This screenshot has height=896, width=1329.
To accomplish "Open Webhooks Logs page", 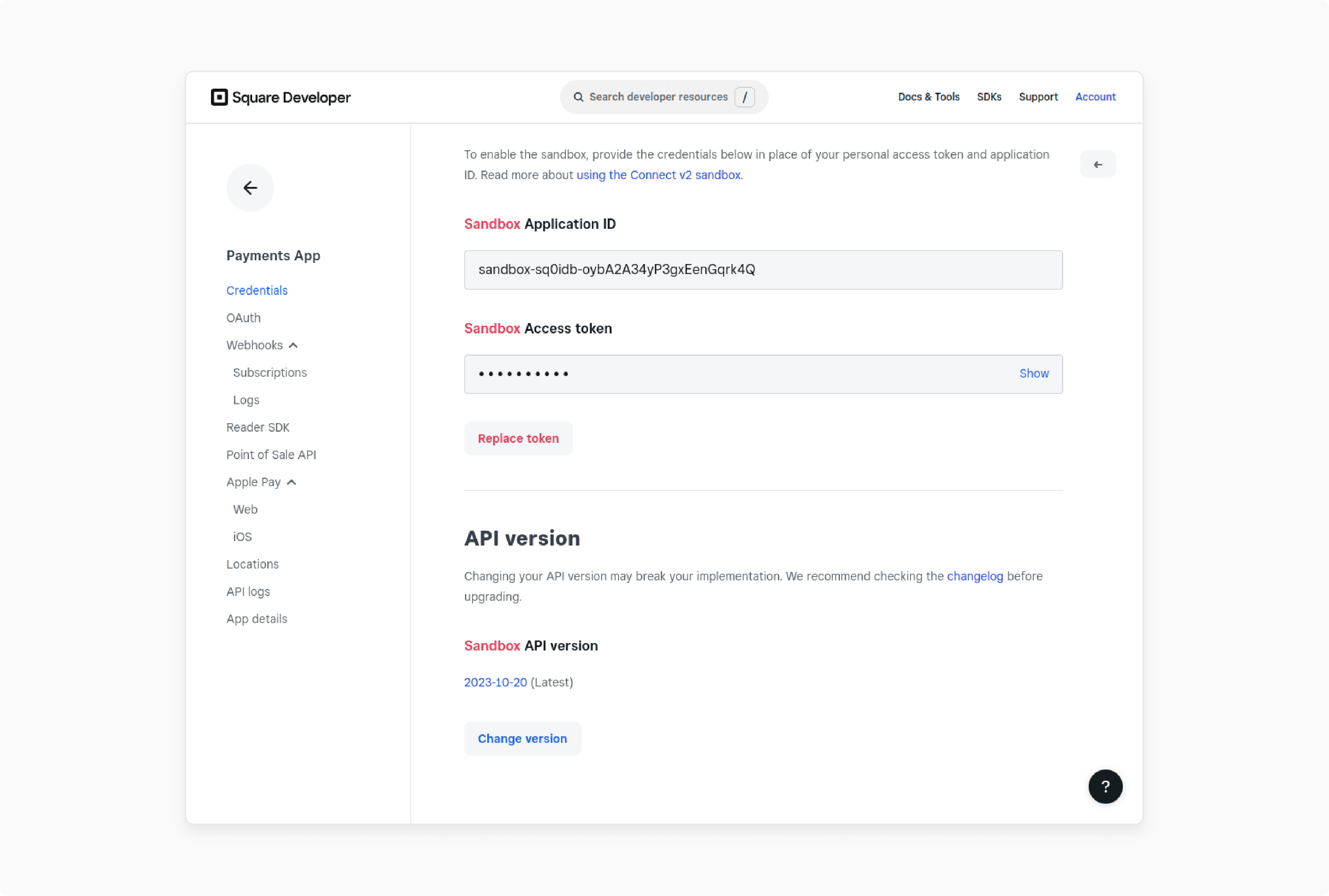I will (x=246, y=400).
